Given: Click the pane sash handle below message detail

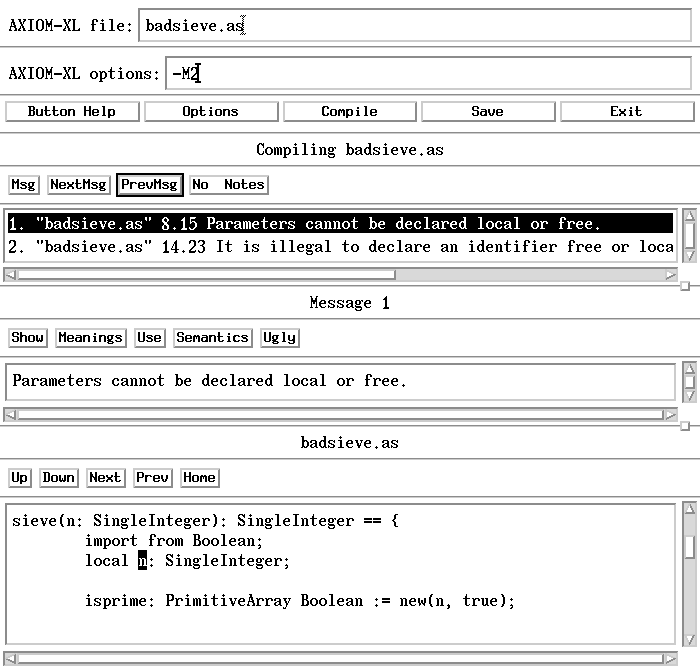Looking at the screenshot, I should [x=685, y=426].
